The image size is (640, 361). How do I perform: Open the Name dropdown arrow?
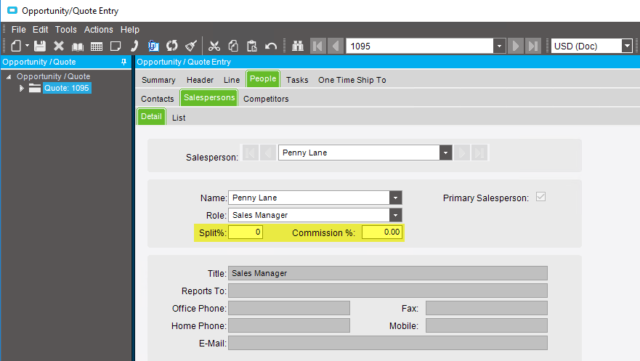[396, 198]
